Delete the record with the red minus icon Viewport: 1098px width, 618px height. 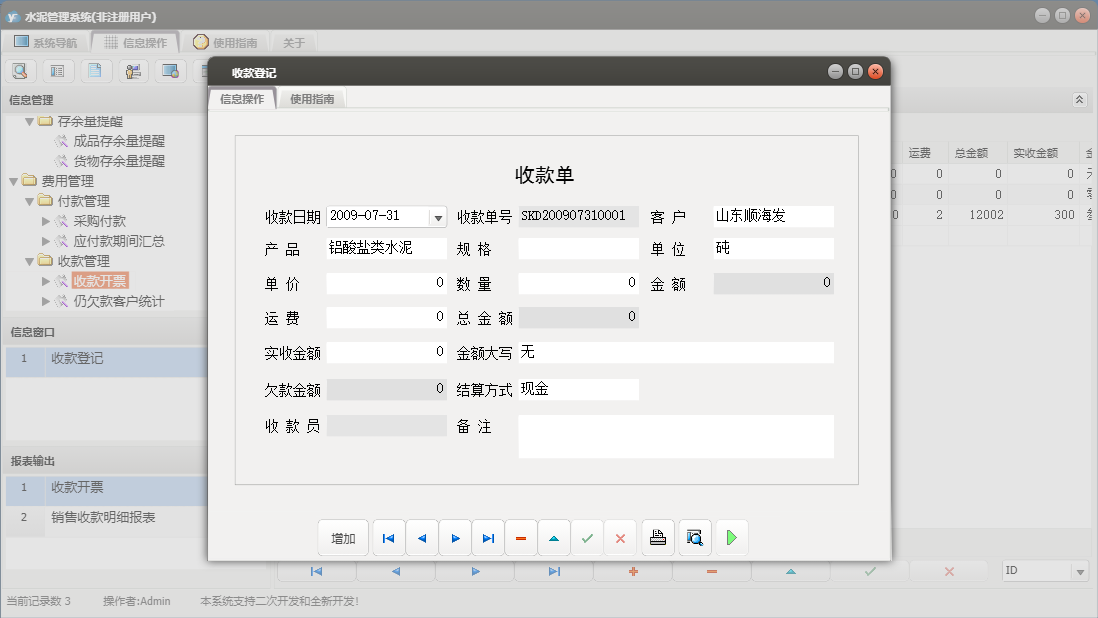coord(520,537)
